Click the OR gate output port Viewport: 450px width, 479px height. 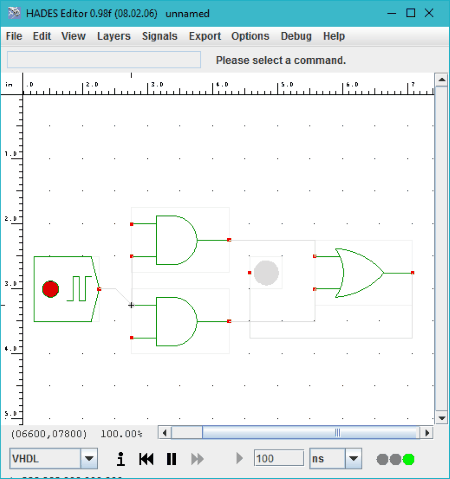coord(412,273)
